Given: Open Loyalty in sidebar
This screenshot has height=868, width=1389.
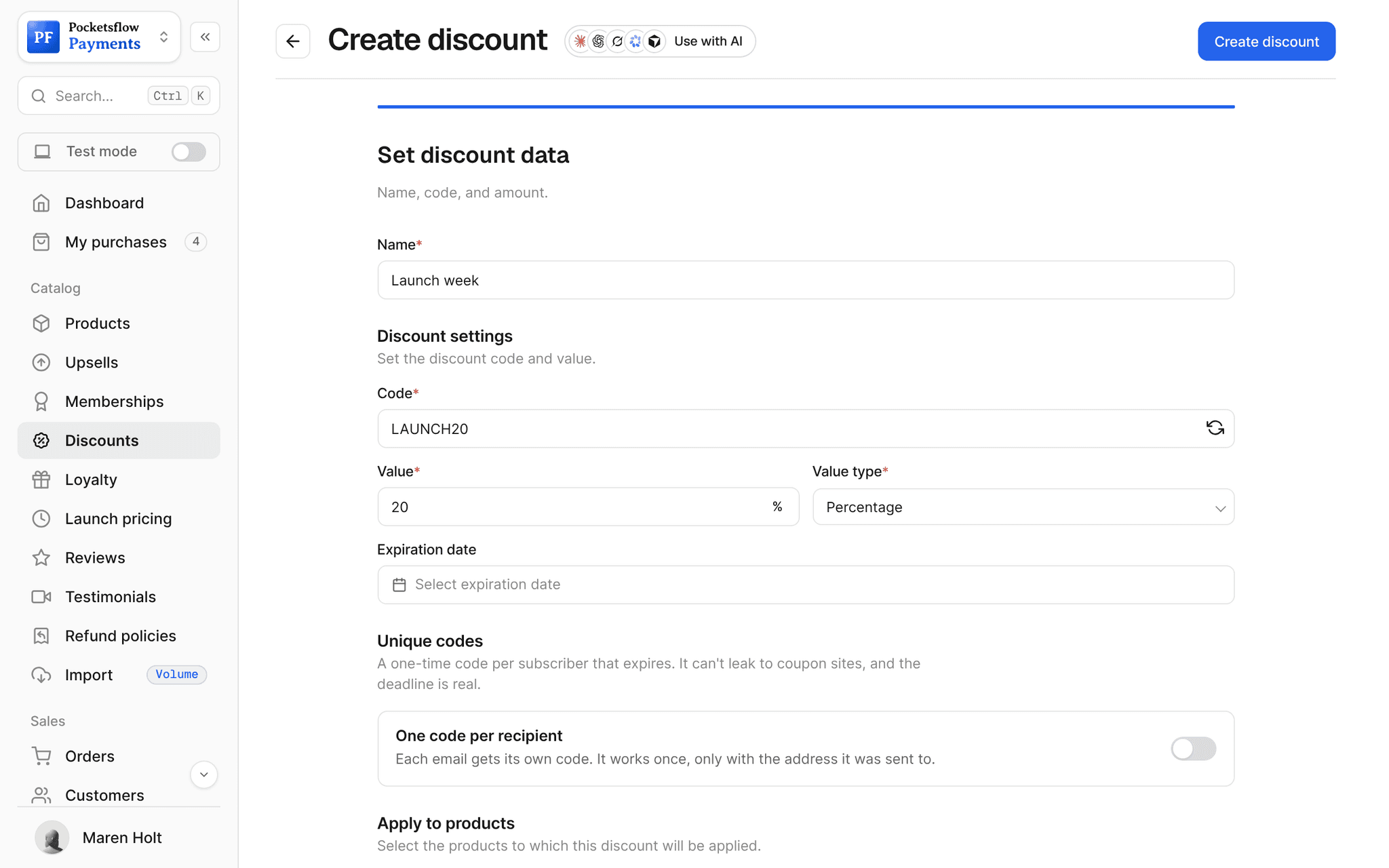Looking at the screenshot, I should 119,479.
